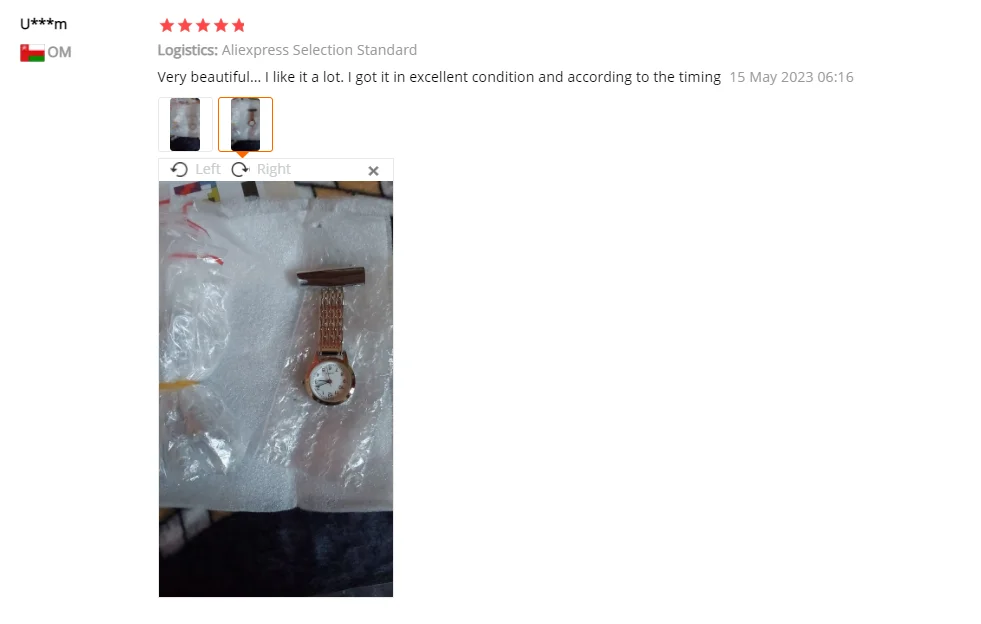Rotate the photo left using the counterclockwise icon
This screenshot has height=624, width=981.
[179, 170]
